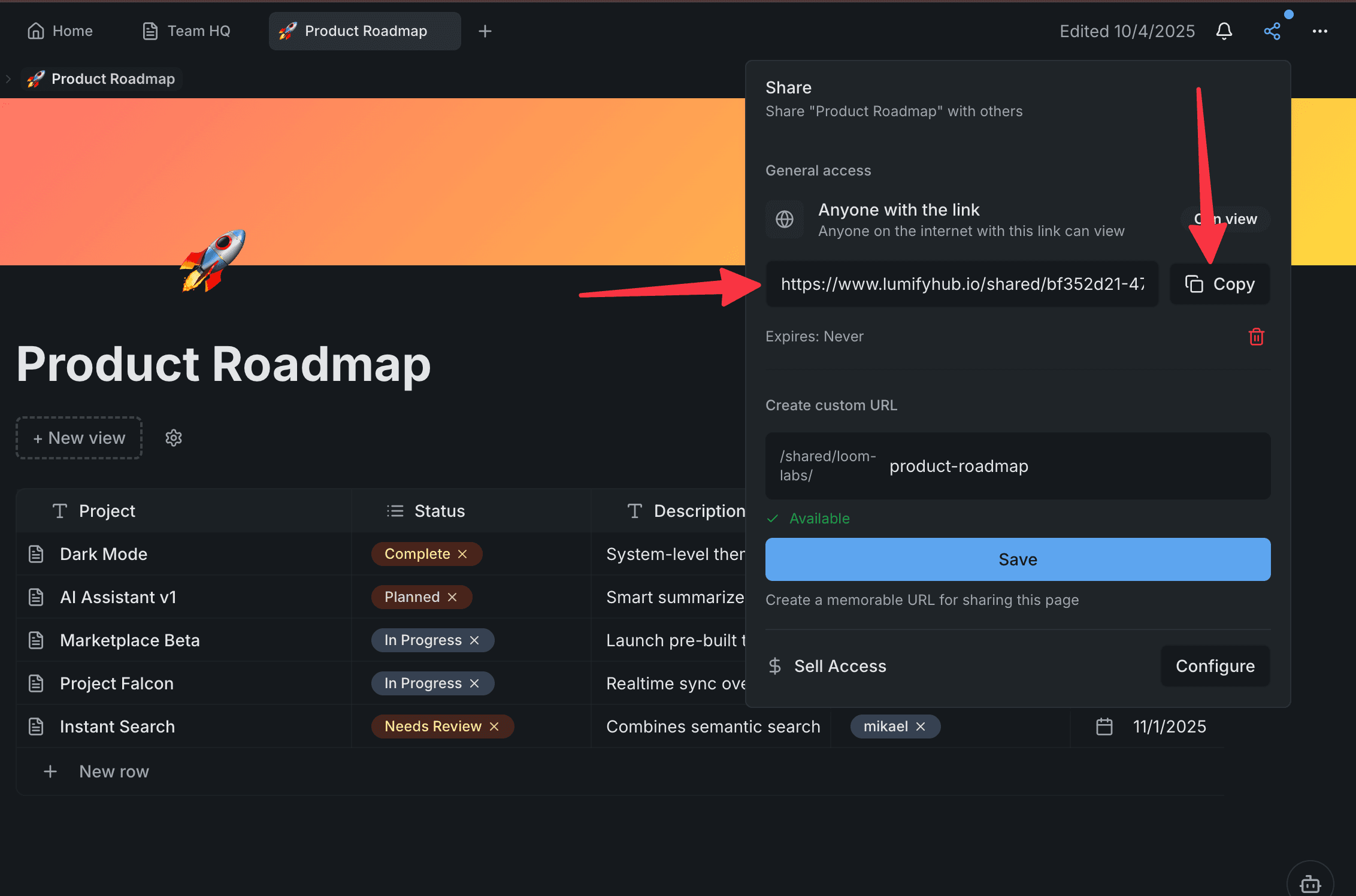Click the settings gear beside New view
The width and height of the screenshot is (1356, 896).
tap(173, 438)
